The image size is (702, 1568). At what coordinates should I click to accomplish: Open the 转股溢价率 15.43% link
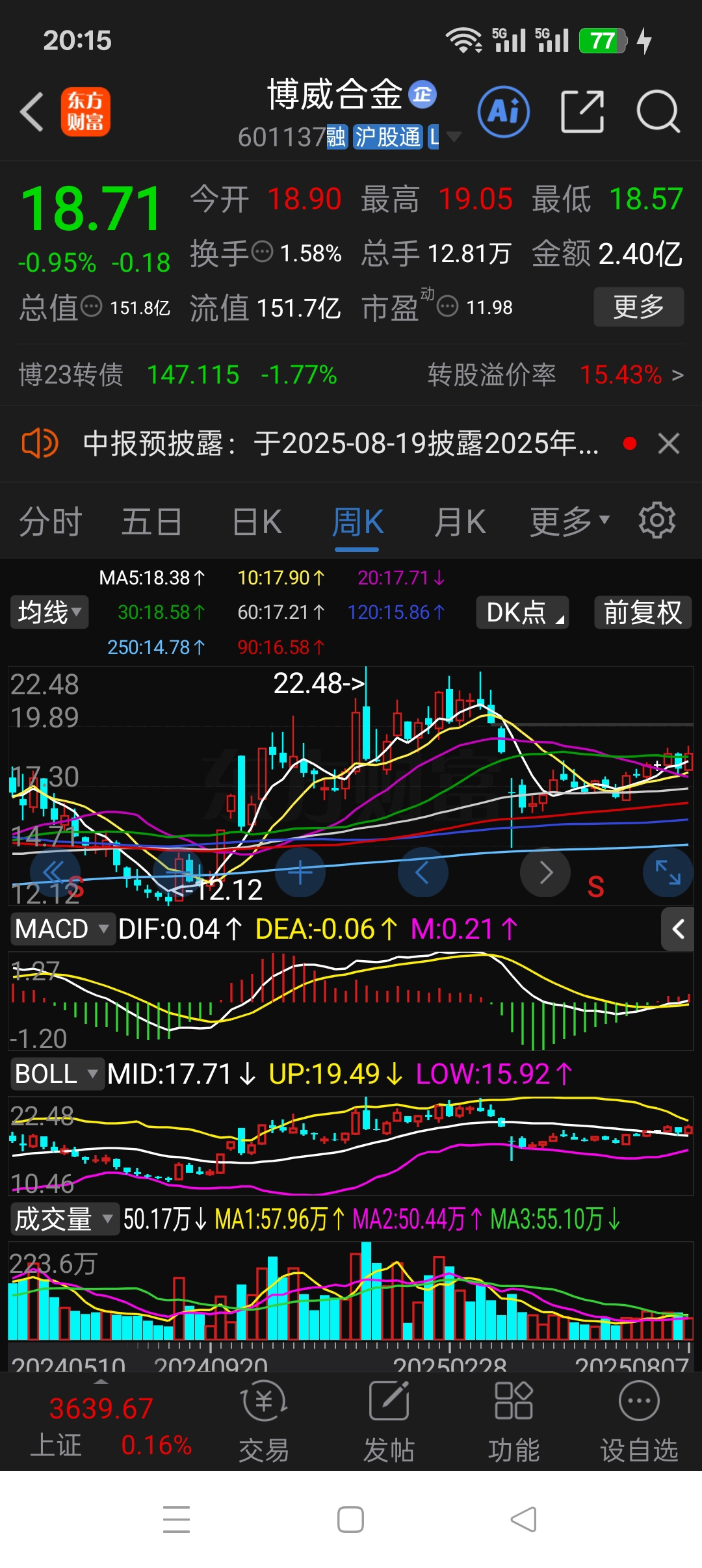coord(556,374)
